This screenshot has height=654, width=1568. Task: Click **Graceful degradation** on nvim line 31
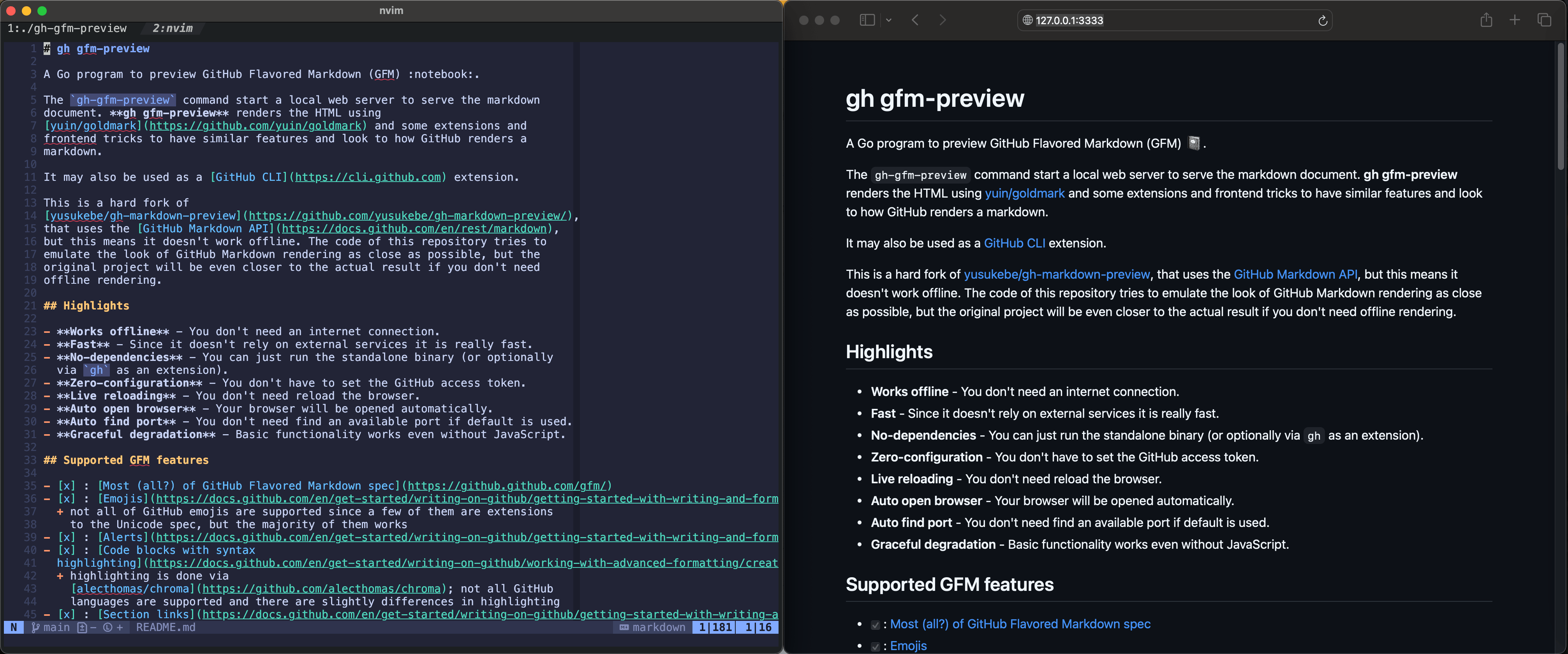point(136,434)
